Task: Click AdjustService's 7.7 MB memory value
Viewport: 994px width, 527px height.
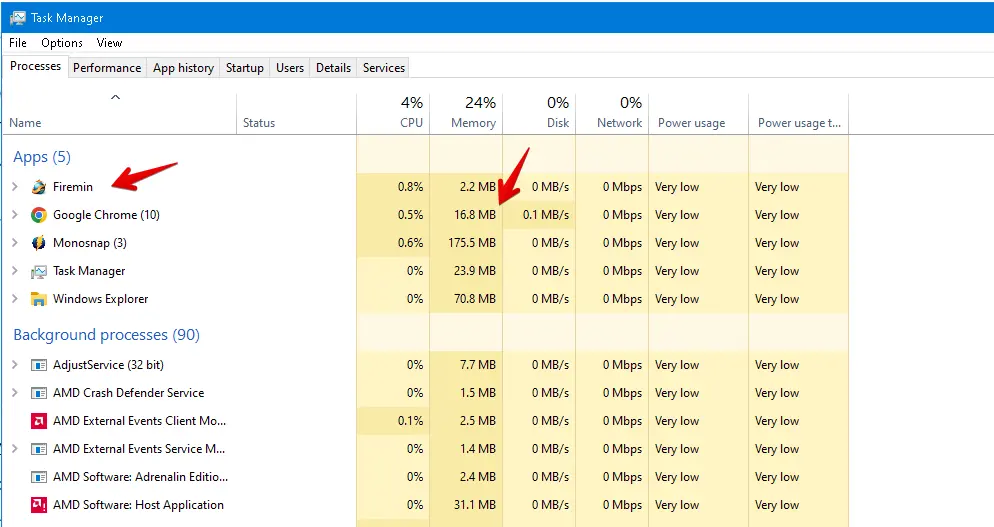Action: [478, 365]
